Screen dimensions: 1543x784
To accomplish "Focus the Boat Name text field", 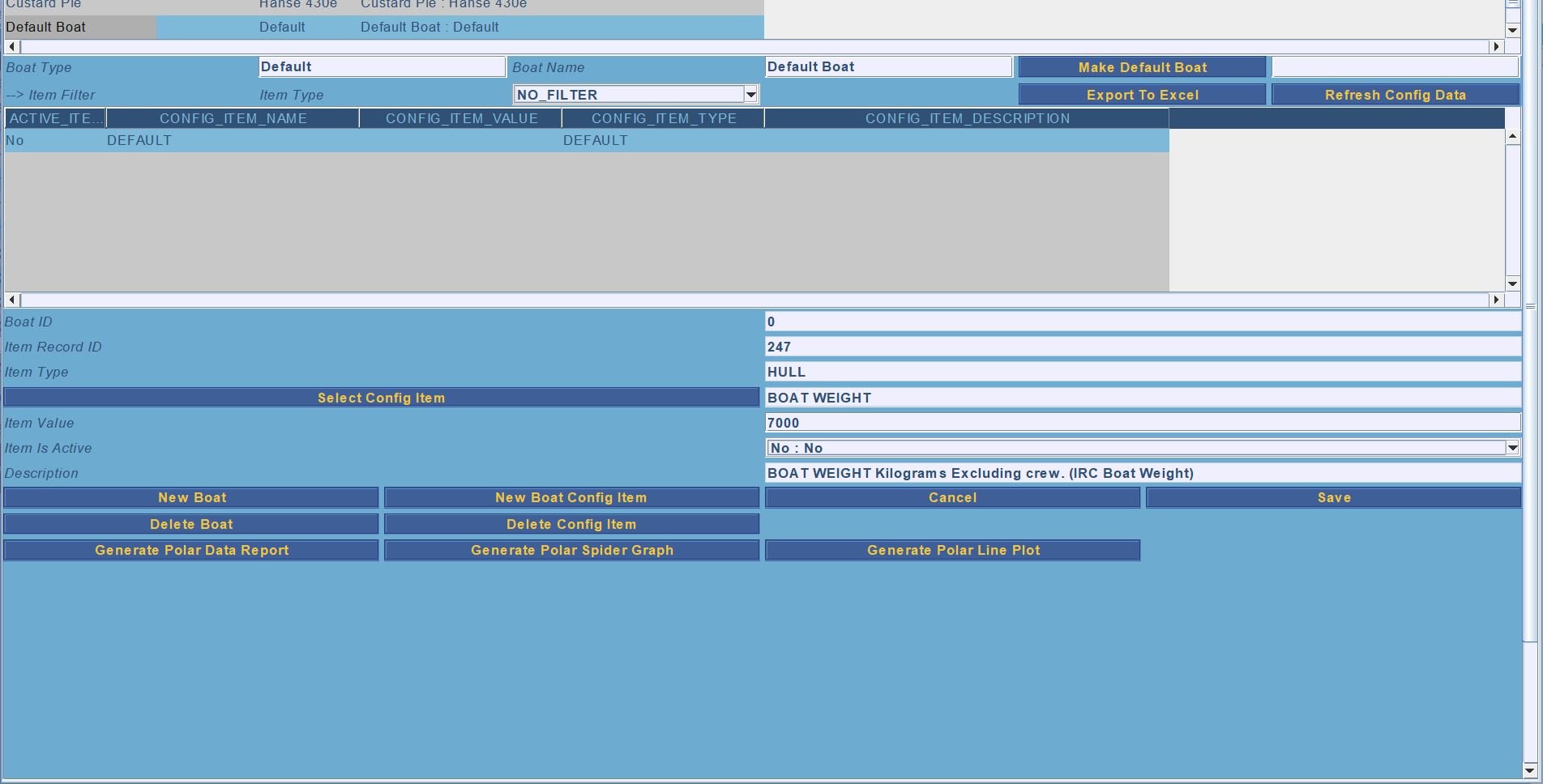I will (x=888, y=67).
